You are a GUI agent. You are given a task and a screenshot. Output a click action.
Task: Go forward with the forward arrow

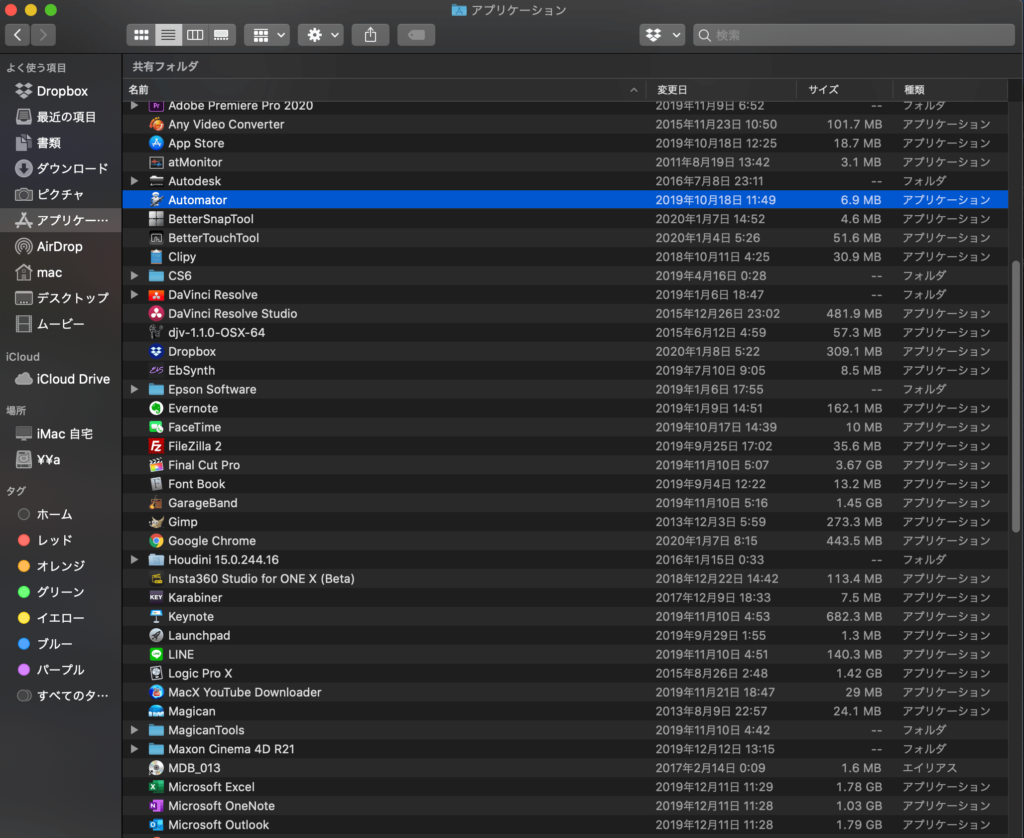[x=43, y=35]
